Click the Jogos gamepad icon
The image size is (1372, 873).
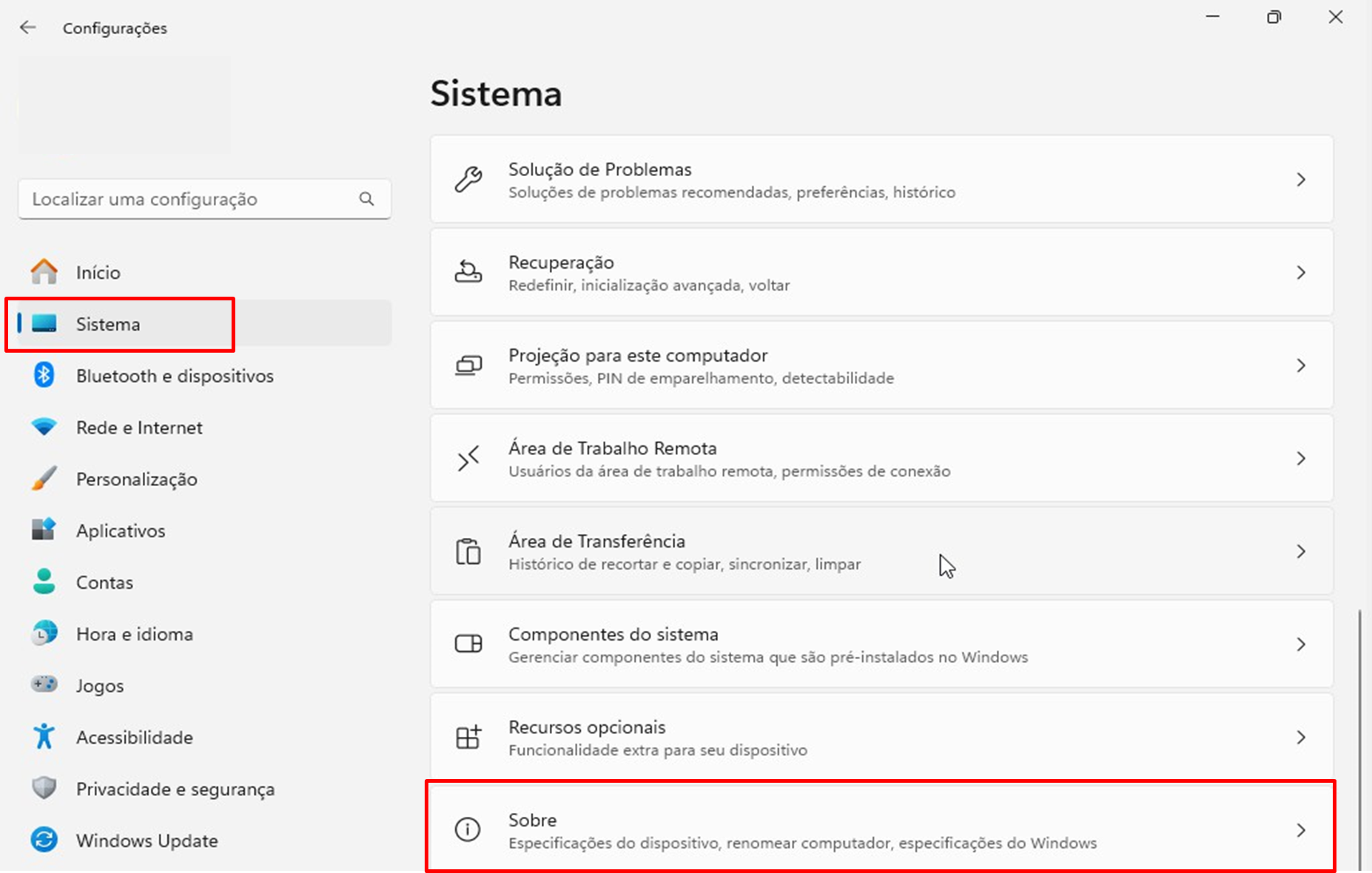[x=44, y=684]
